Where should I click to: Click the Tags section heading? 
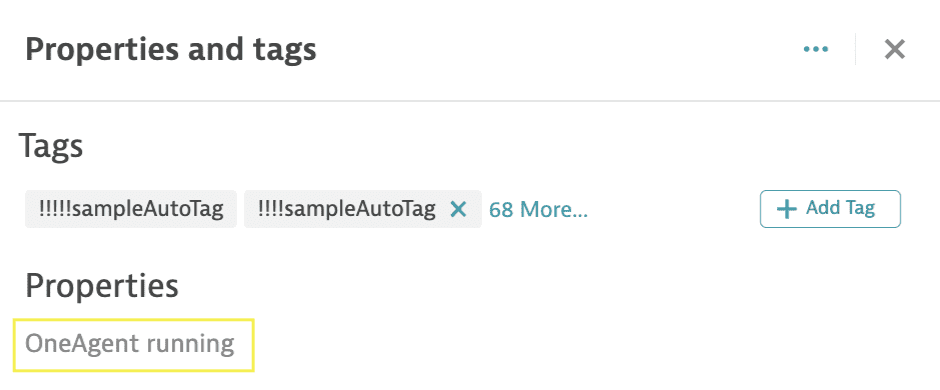coord(51,146)
